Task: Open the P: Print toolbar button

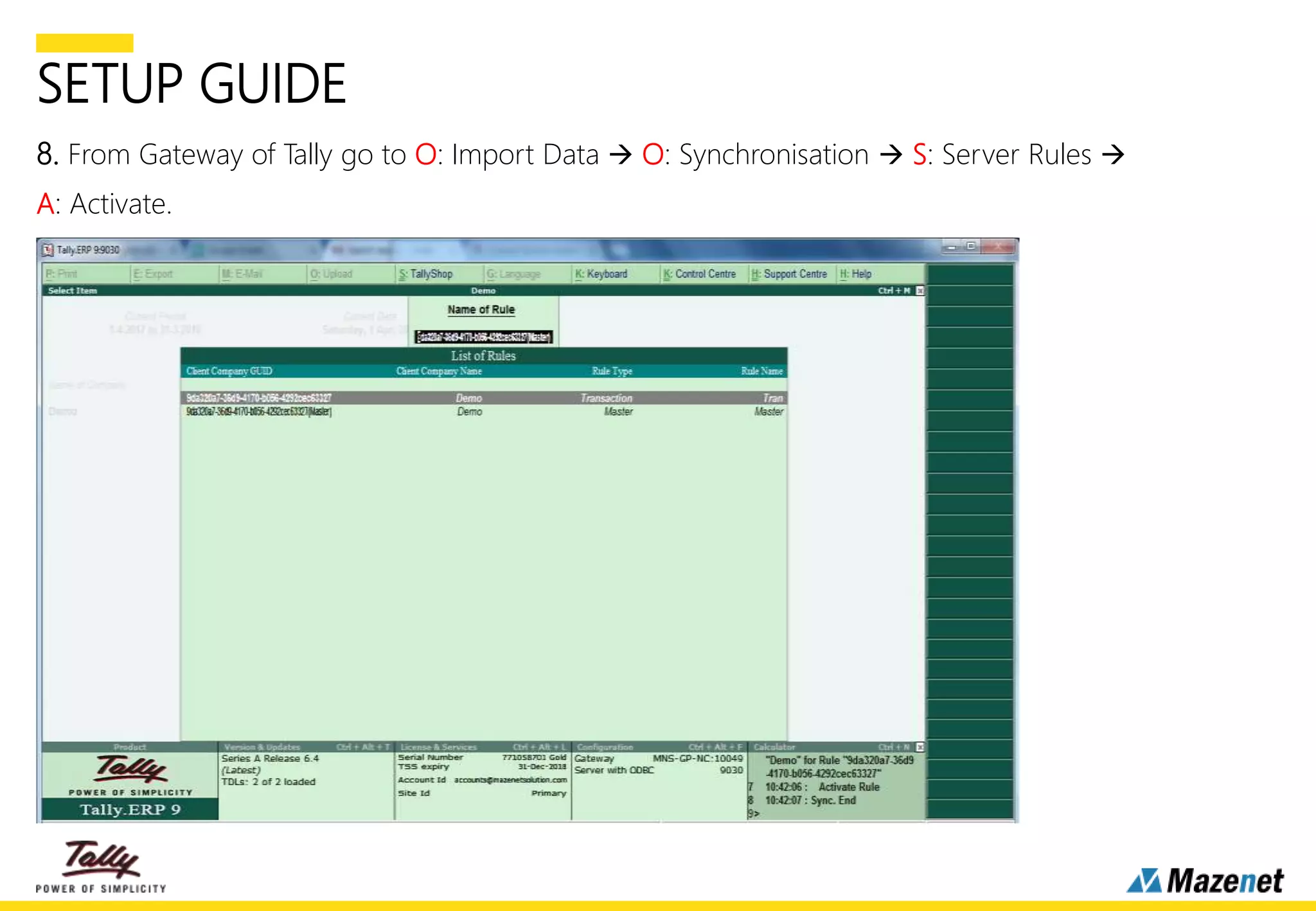Action: 86,274
